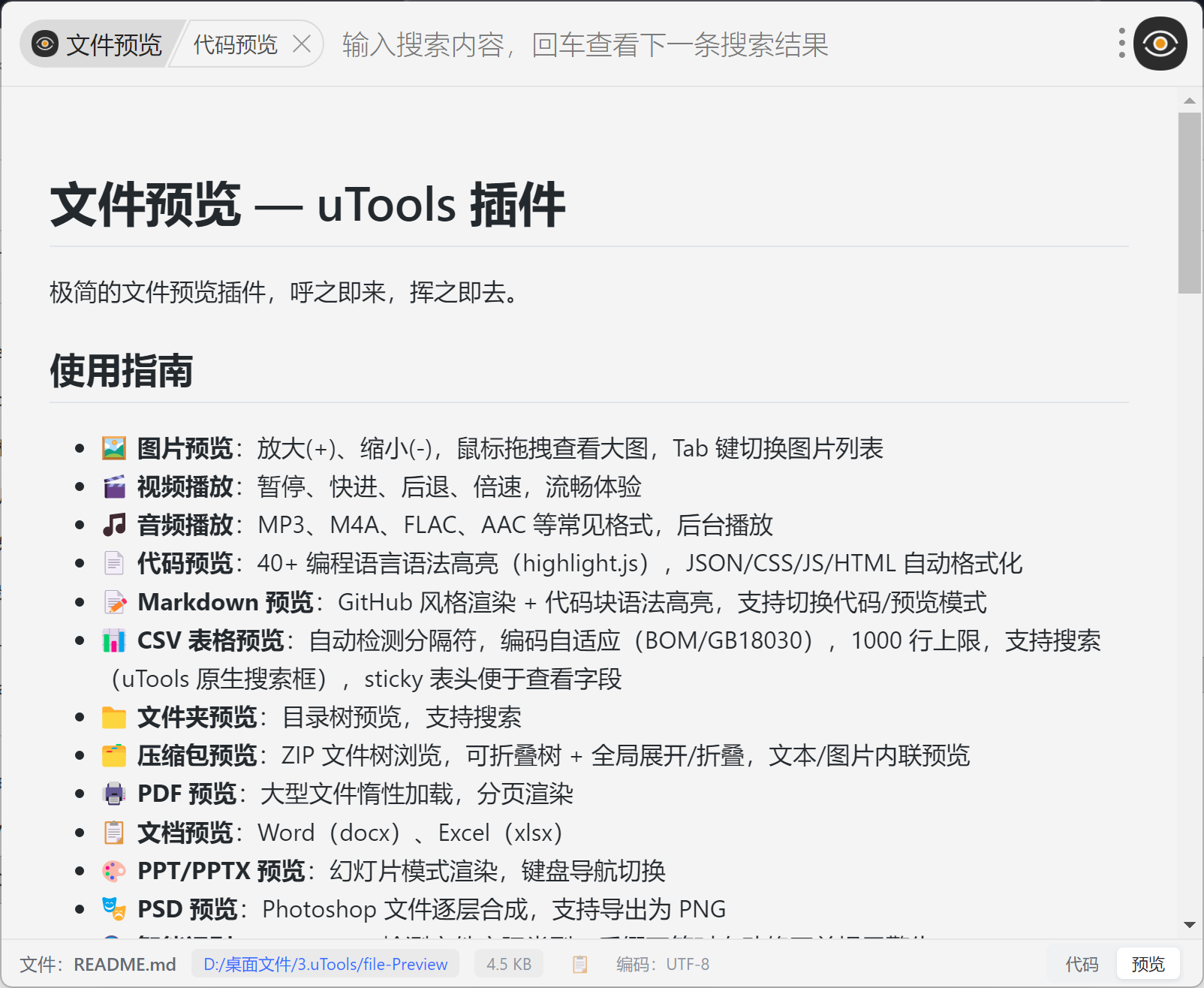Click the text 极简的文件预览插件
This screenshot has width=1204, height=988.
coord(158,292)
